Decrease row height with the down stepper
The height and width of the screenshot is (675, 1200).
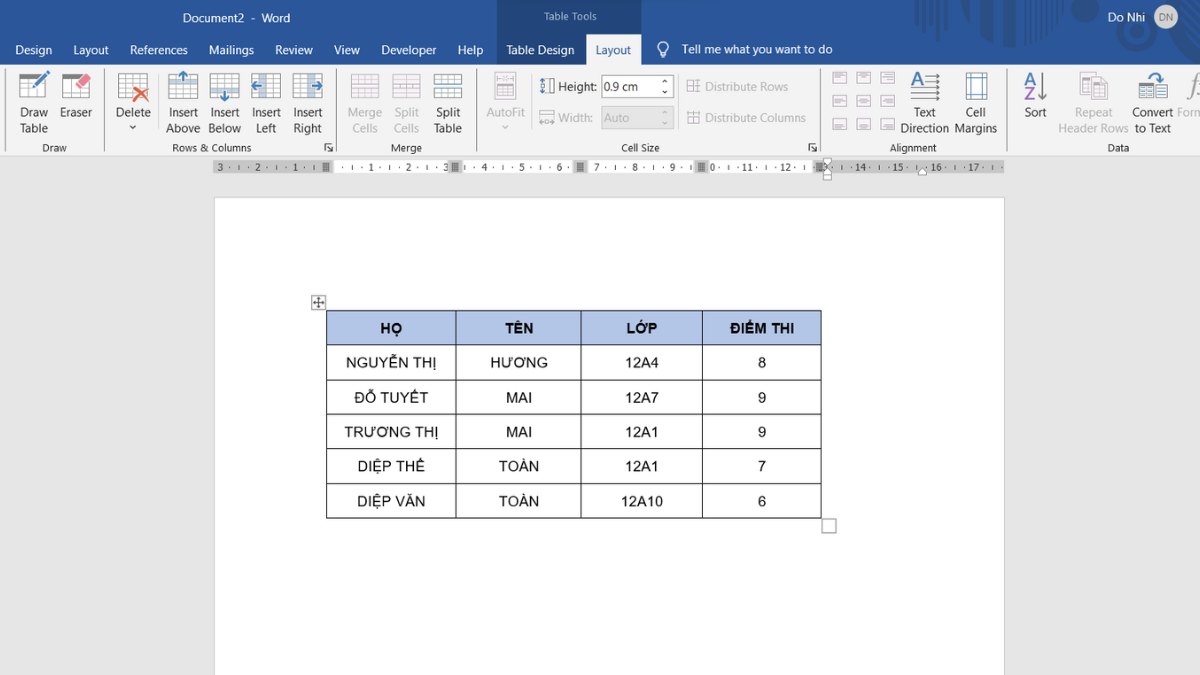666,92
